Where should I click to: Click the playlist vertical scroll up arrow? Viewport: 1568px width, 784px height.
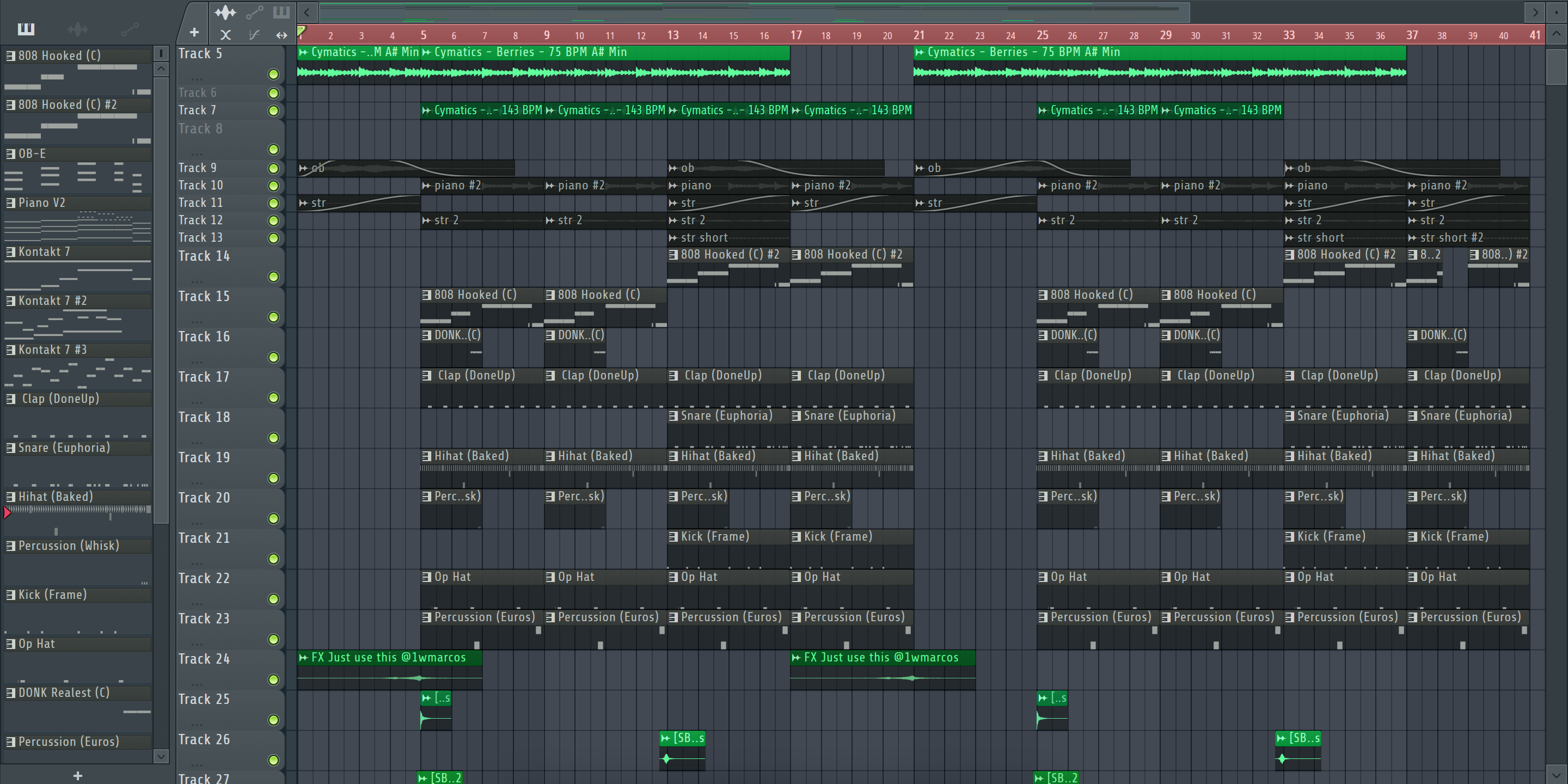click(x=1557, y=34)
